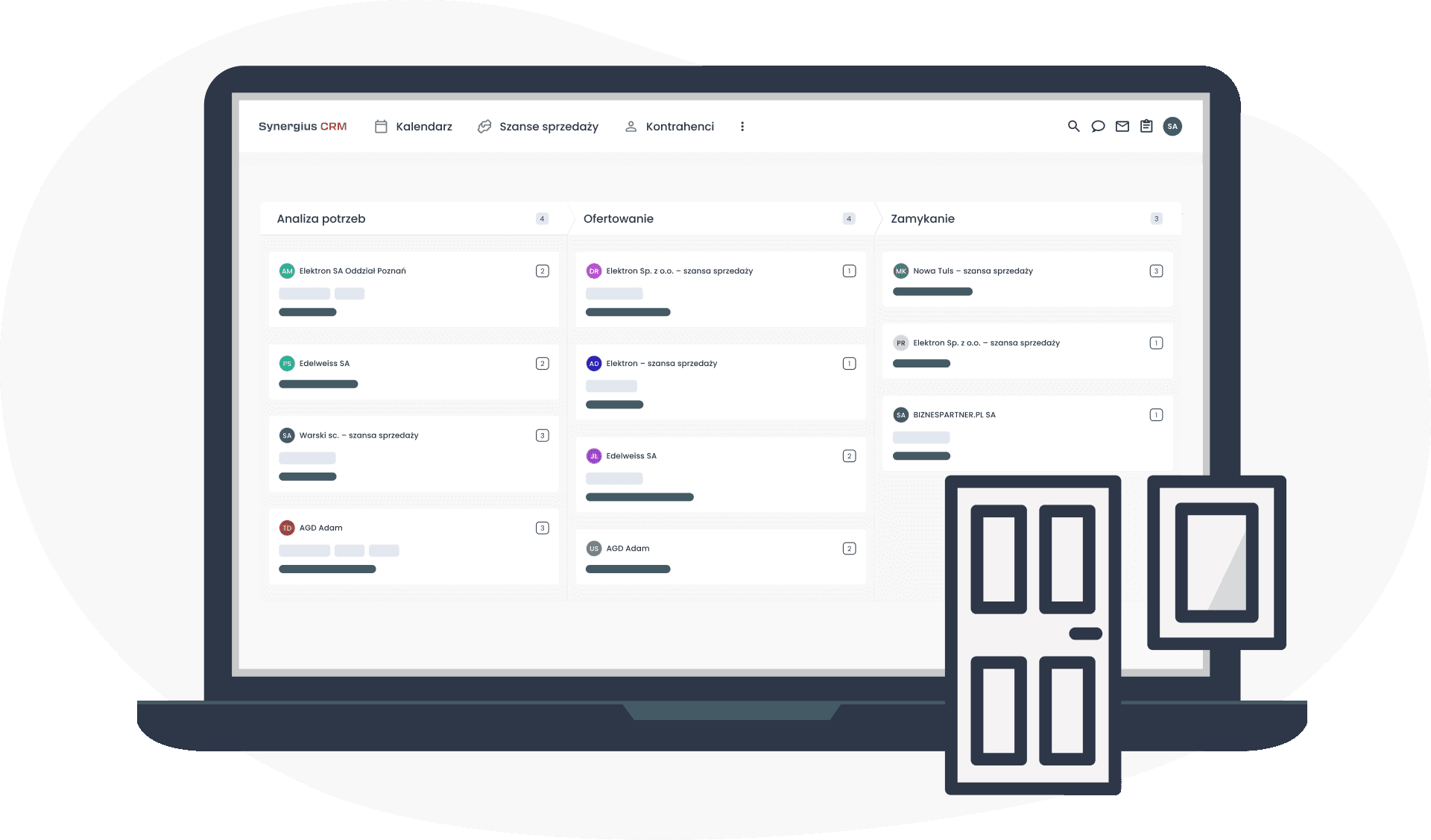Click the count badge in Analiza potrzeb header
The width and height of the screenshot is (1431, 840).
click(x=542, y=219)
